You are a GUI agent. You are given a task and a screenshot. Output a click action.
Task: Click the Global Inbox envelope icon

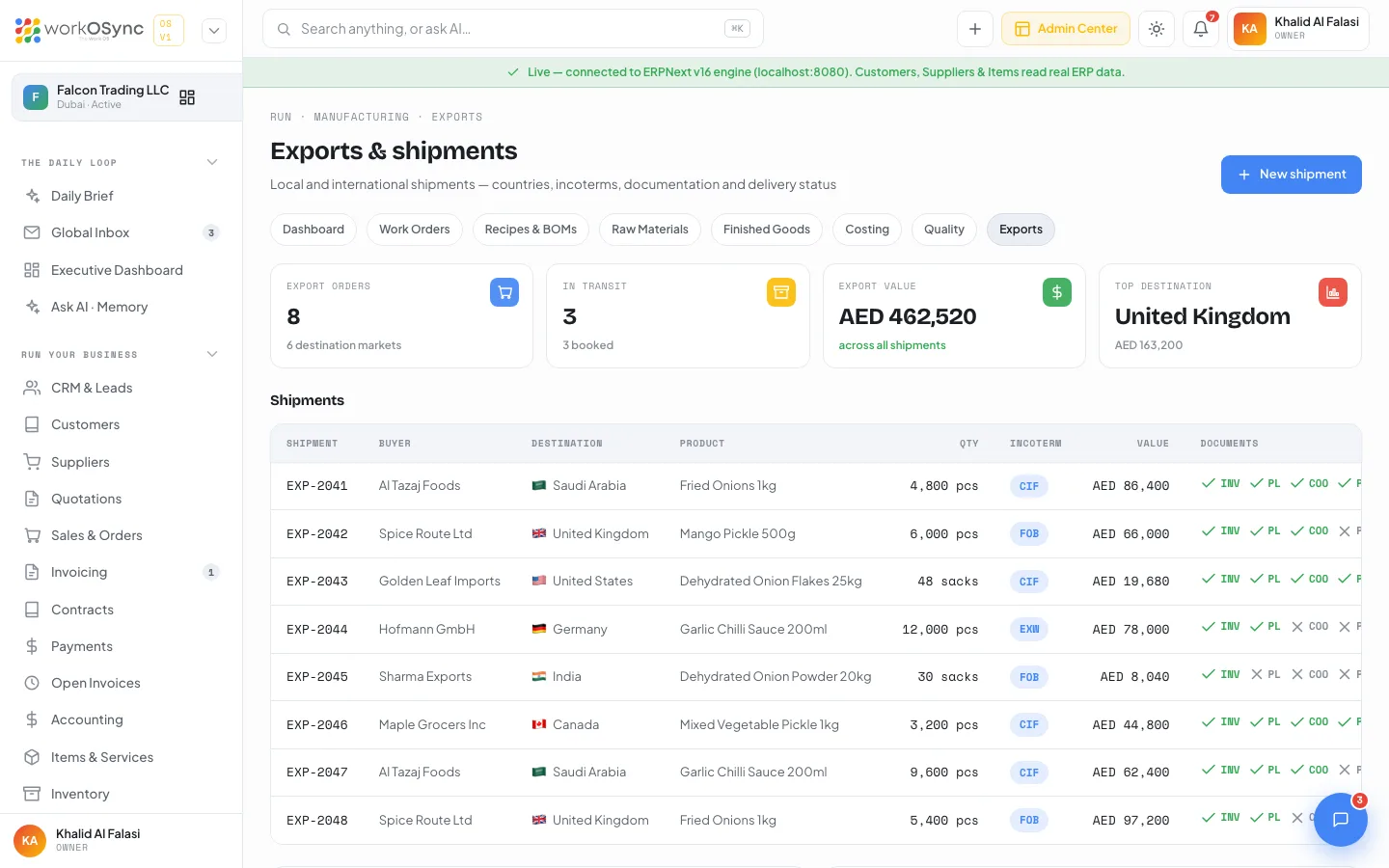coord(32,232)
